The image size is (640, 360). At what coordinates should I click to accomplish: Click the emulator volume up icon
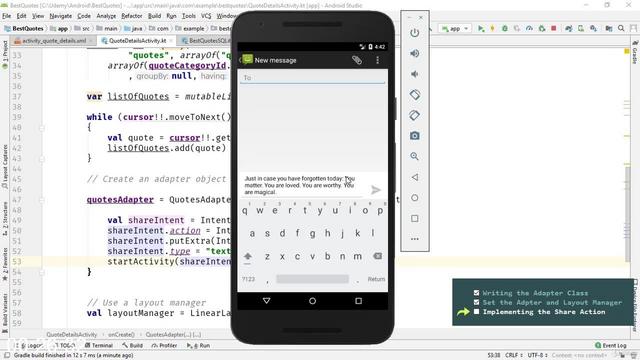point(414,53)
